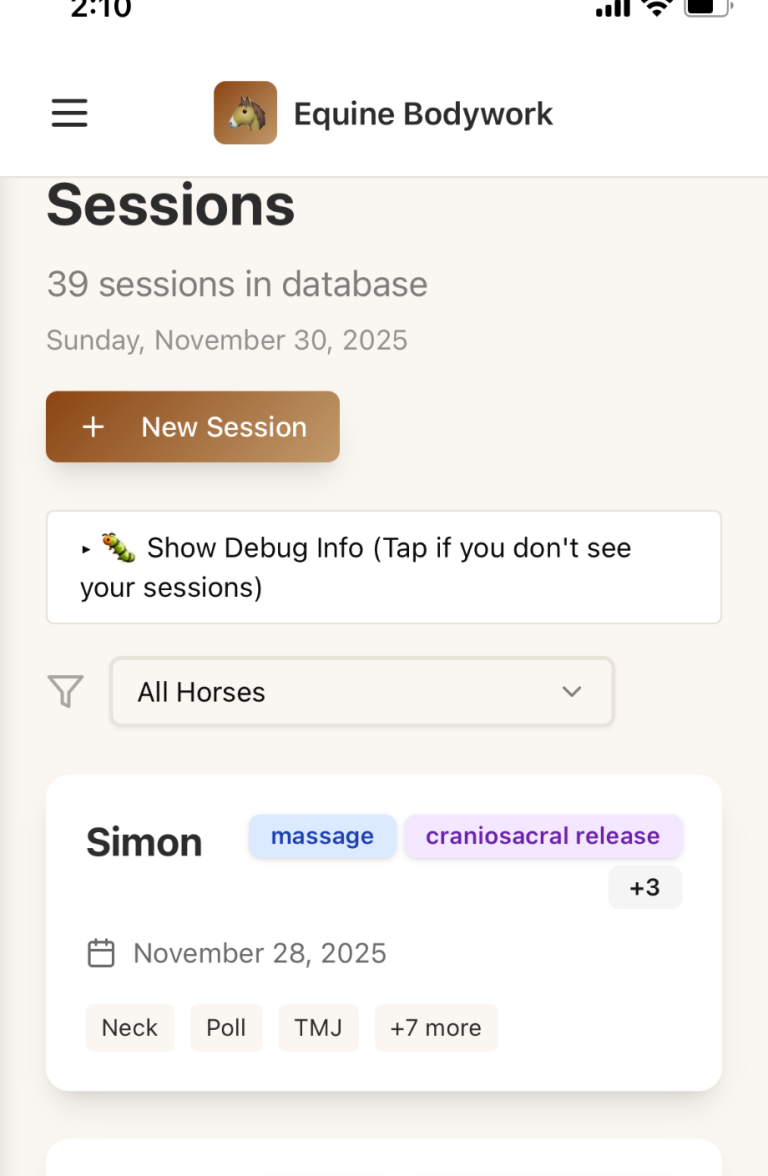Tap the Wi-Fi status icon
Image resolution: width=768 pixels, height=1176 pixels.
tap(657, 8)
